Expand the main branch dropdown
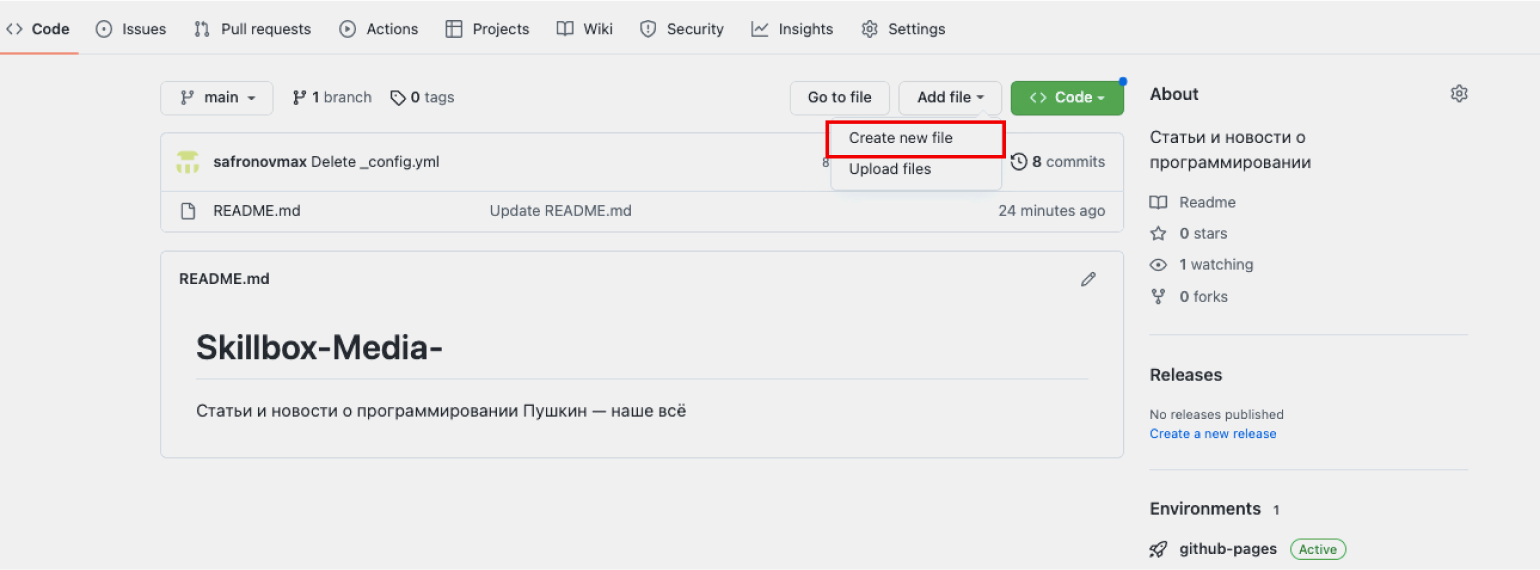1540x570 pixels. click(x=217, y=98)
